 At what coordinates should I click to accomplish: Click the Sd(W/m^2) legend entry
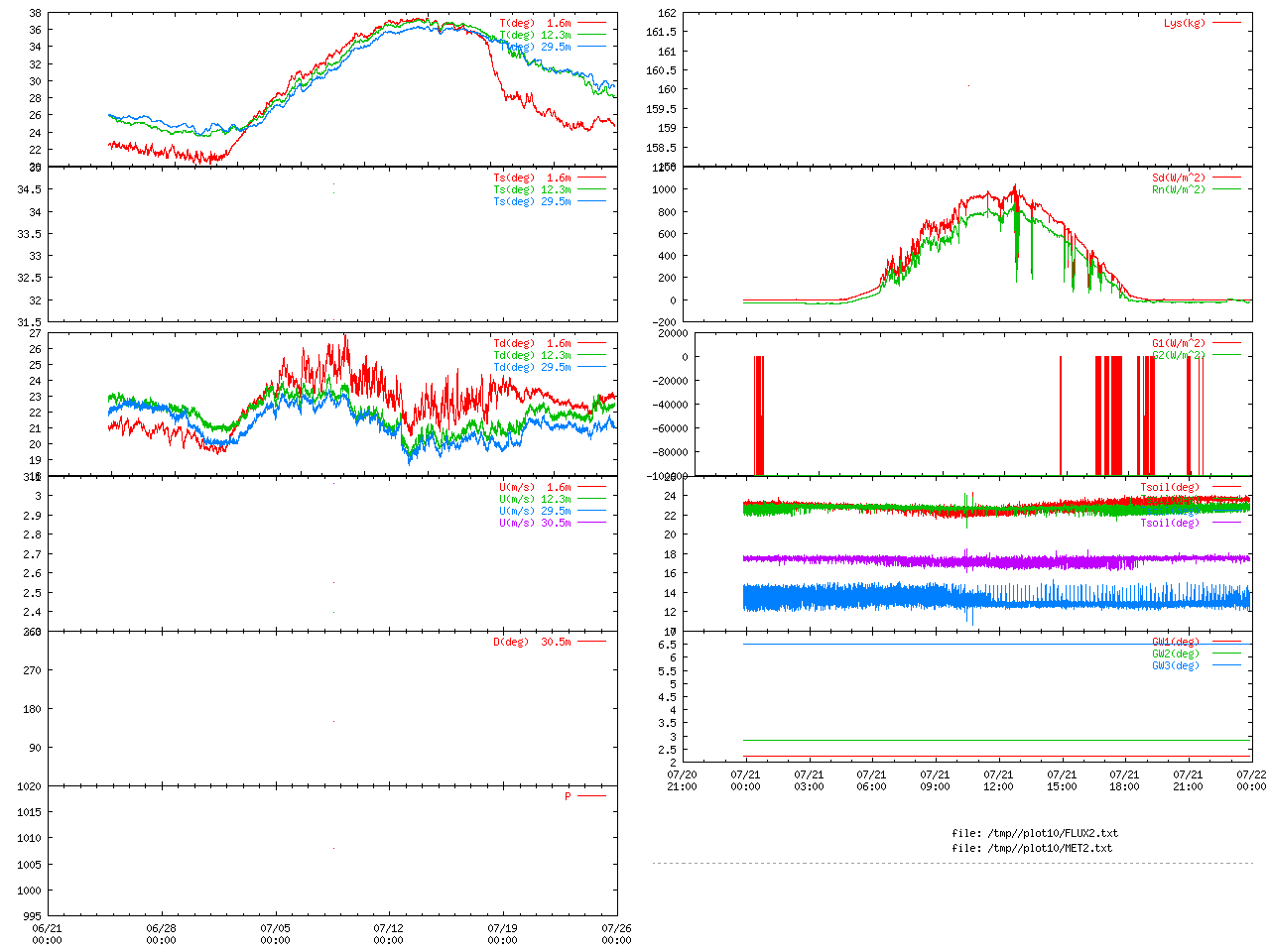click(1178, 178)
